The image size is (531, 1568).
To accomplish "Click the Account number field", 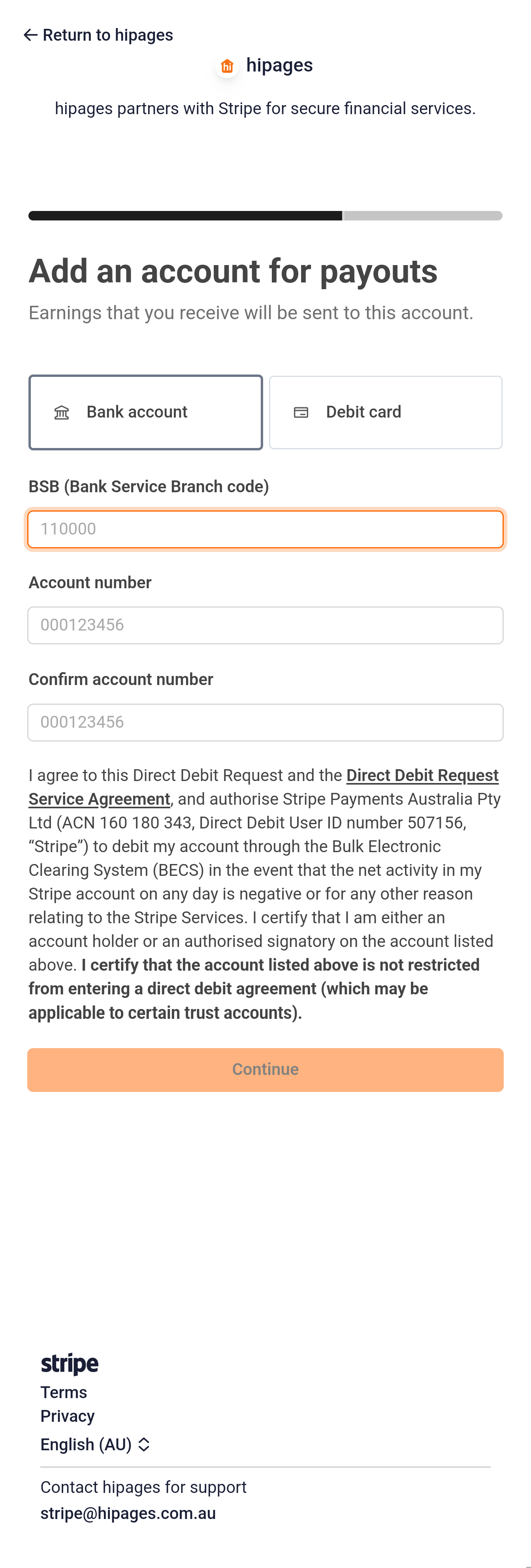I will pyautogui.click(x=265, y=625).
